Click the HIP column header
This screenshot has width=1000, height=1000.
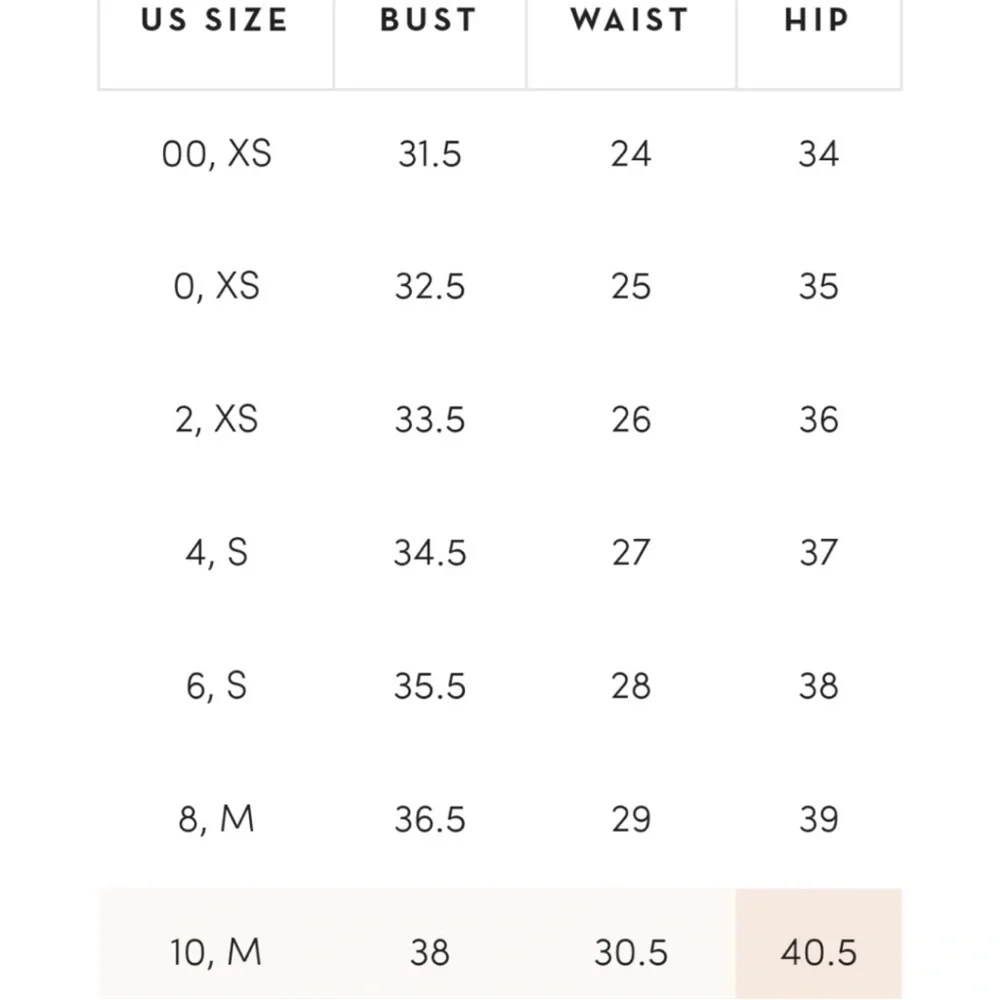[x=817, y=21]
